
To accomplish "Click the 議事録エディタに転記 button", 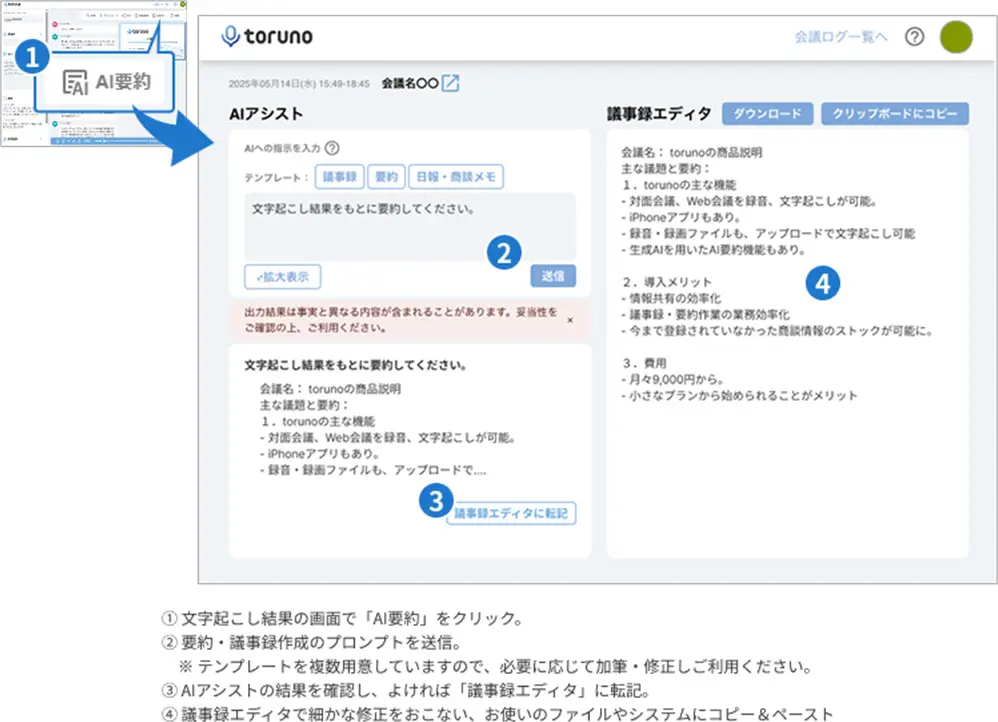I will [511, 513].
